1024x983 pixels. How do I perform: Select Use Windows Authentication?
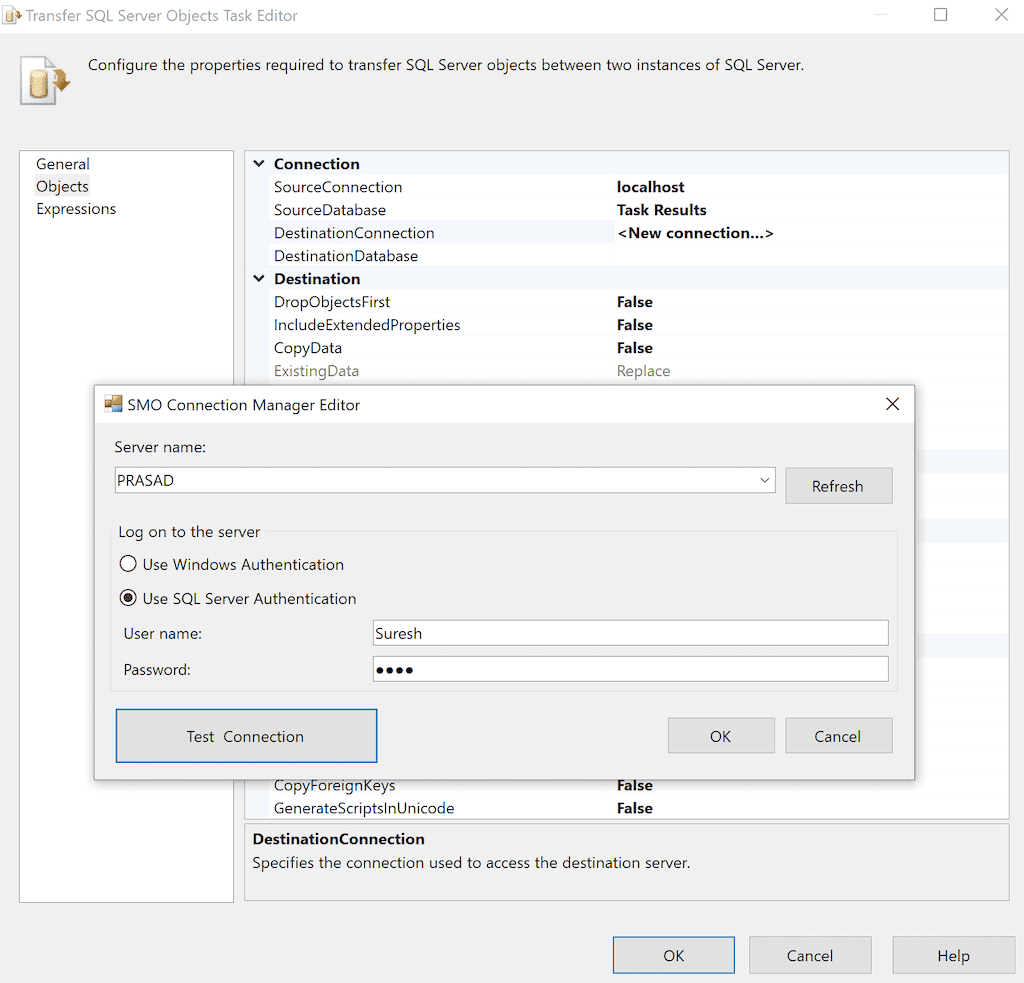(x=128, y=563)
